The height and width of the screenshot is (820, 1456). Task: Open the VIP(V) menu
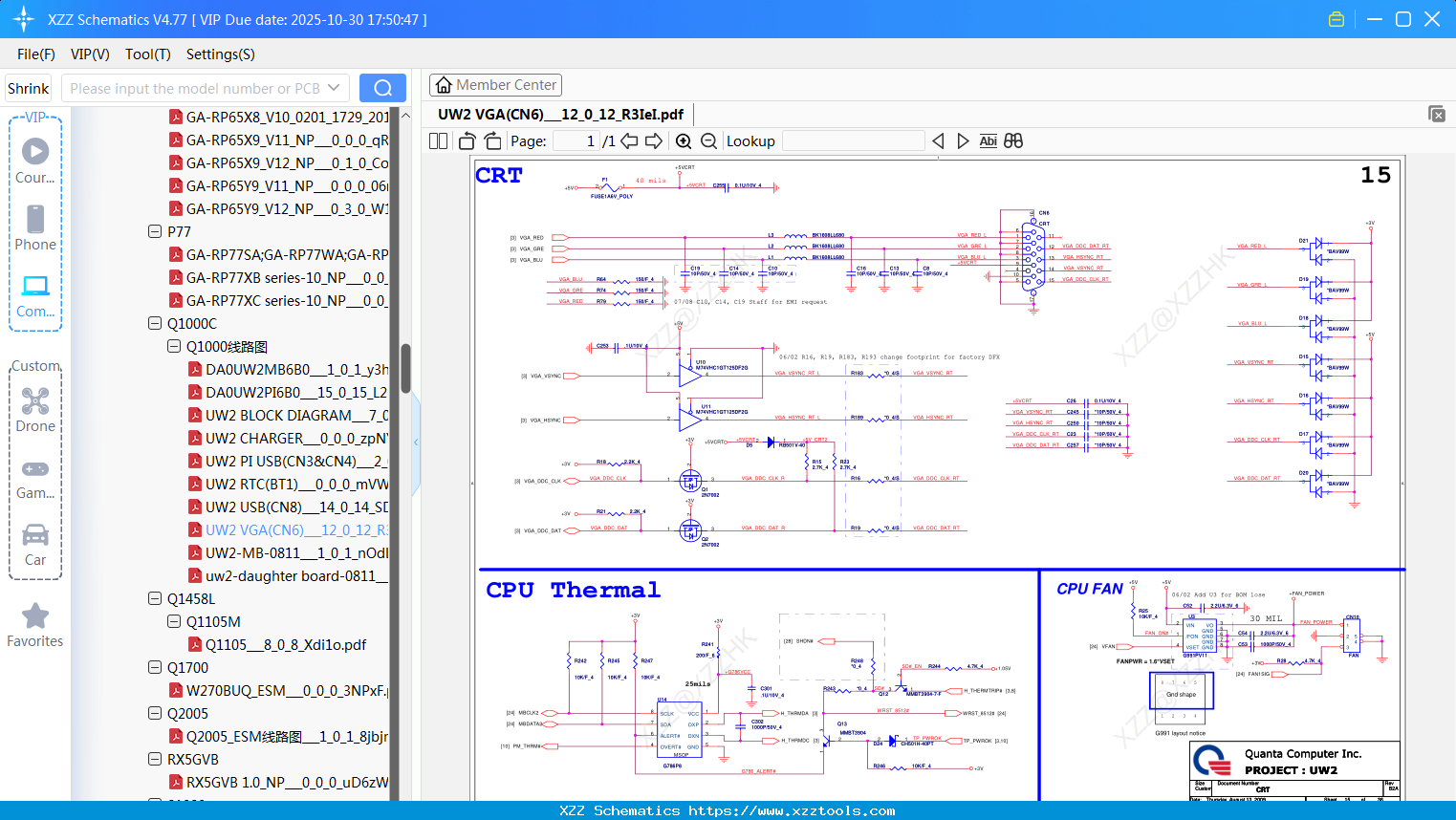click(x=90, y=54)
